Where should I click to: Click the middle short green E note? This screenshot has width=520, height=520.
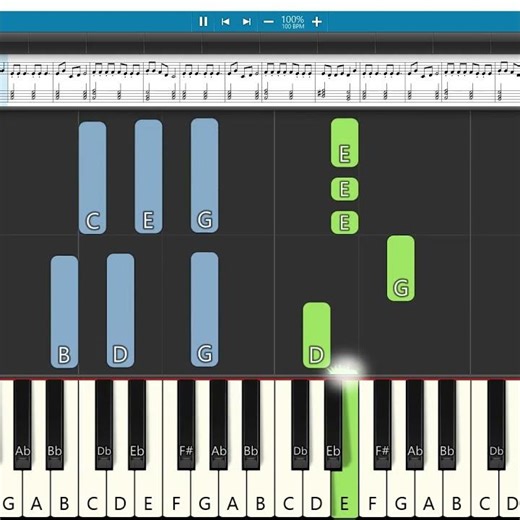345,189
